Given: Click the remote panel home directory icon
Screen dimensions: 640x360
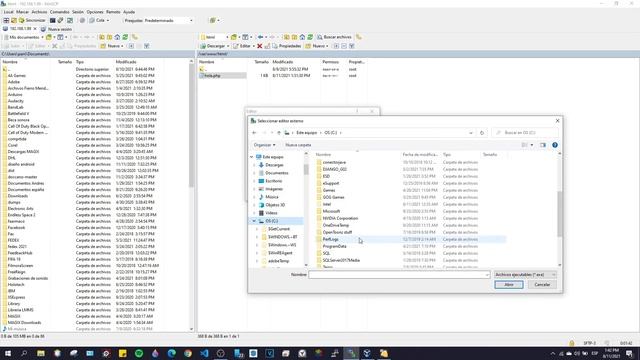Looking at the screenshot, I should [302, 37].
